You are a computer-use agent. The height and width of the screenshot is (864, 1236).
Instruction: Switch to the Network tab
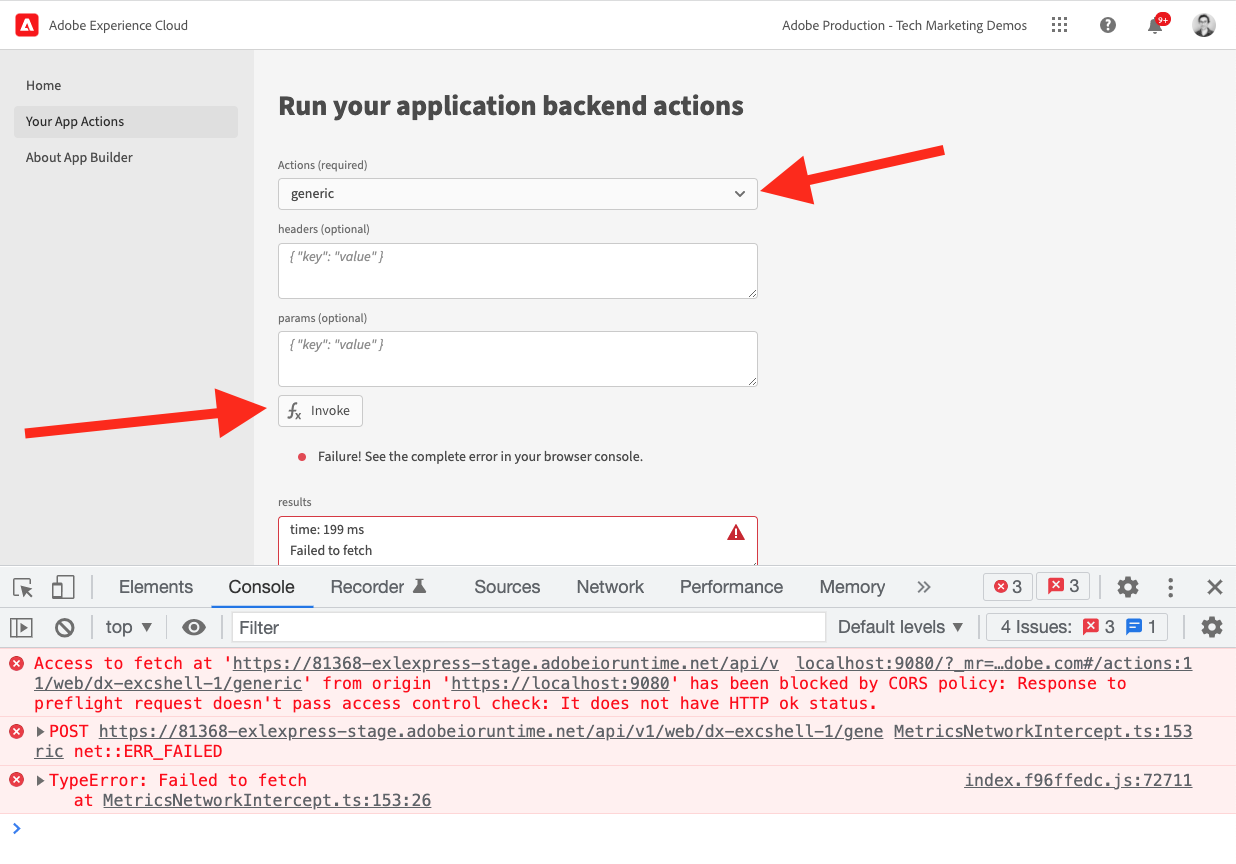[x=609, y=587]
